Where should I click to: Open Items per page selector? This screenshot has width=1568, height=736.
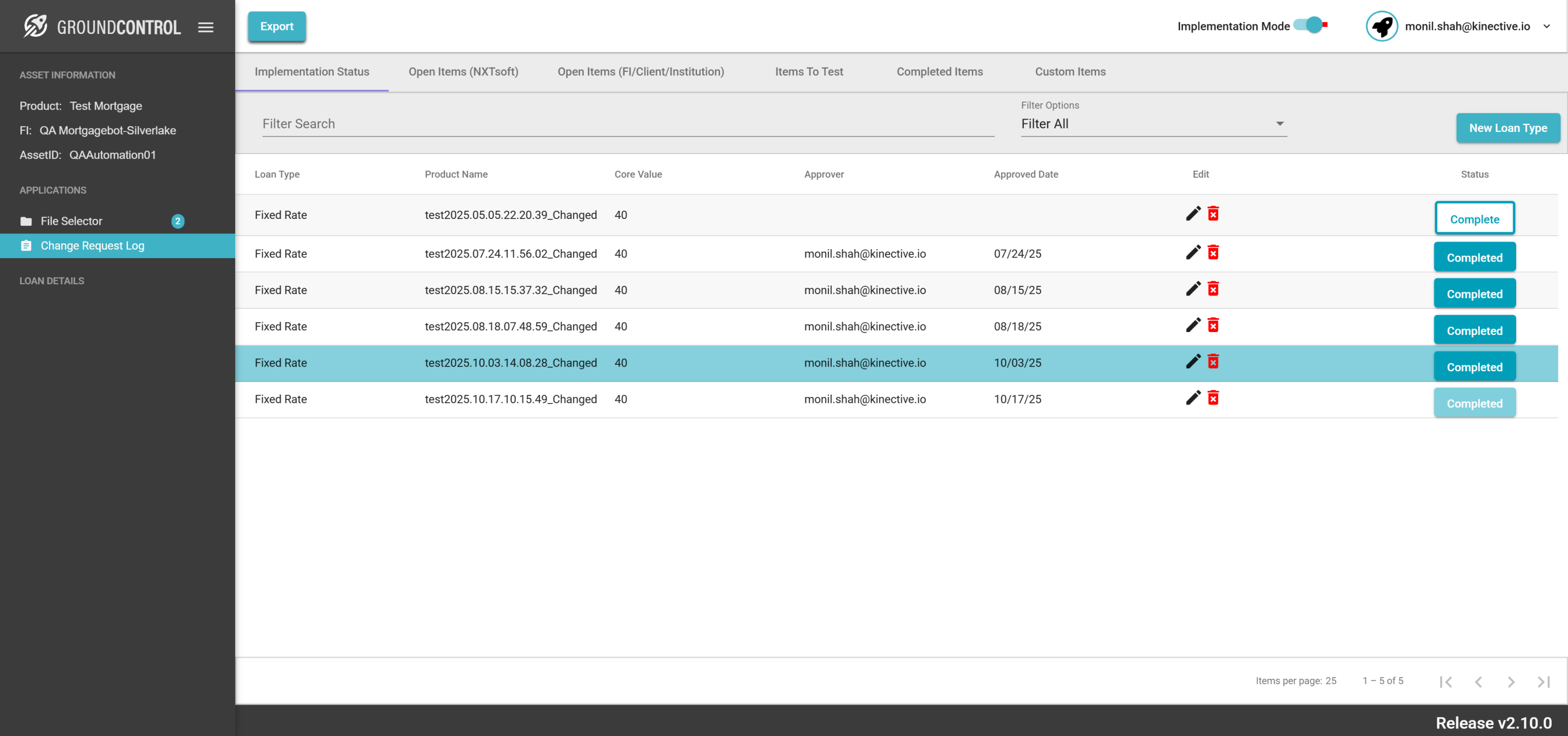pyautogui.click(x=1331, y=681)
